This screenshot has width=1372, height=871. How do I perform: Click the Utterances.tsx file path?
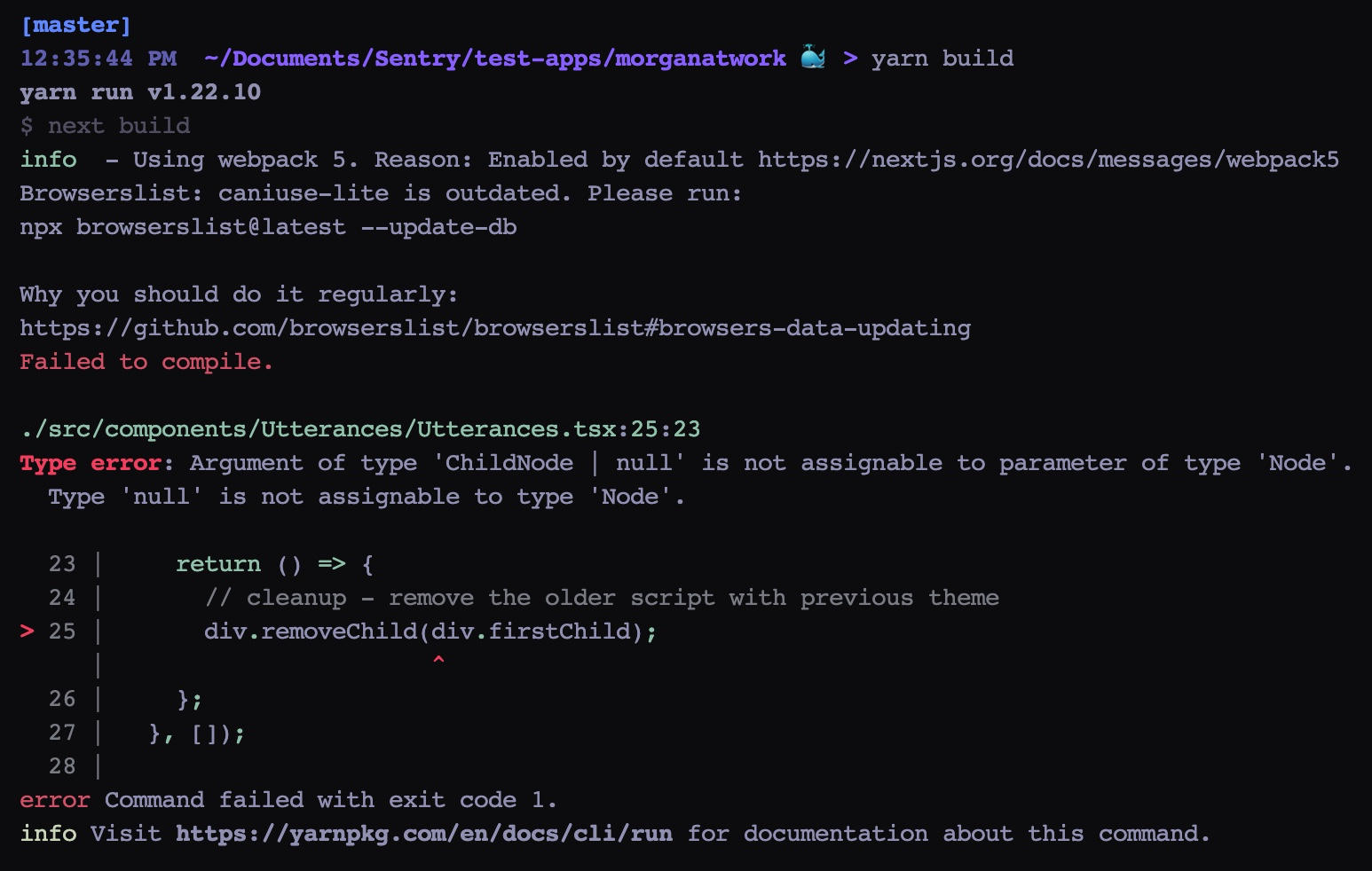[359, 428]
